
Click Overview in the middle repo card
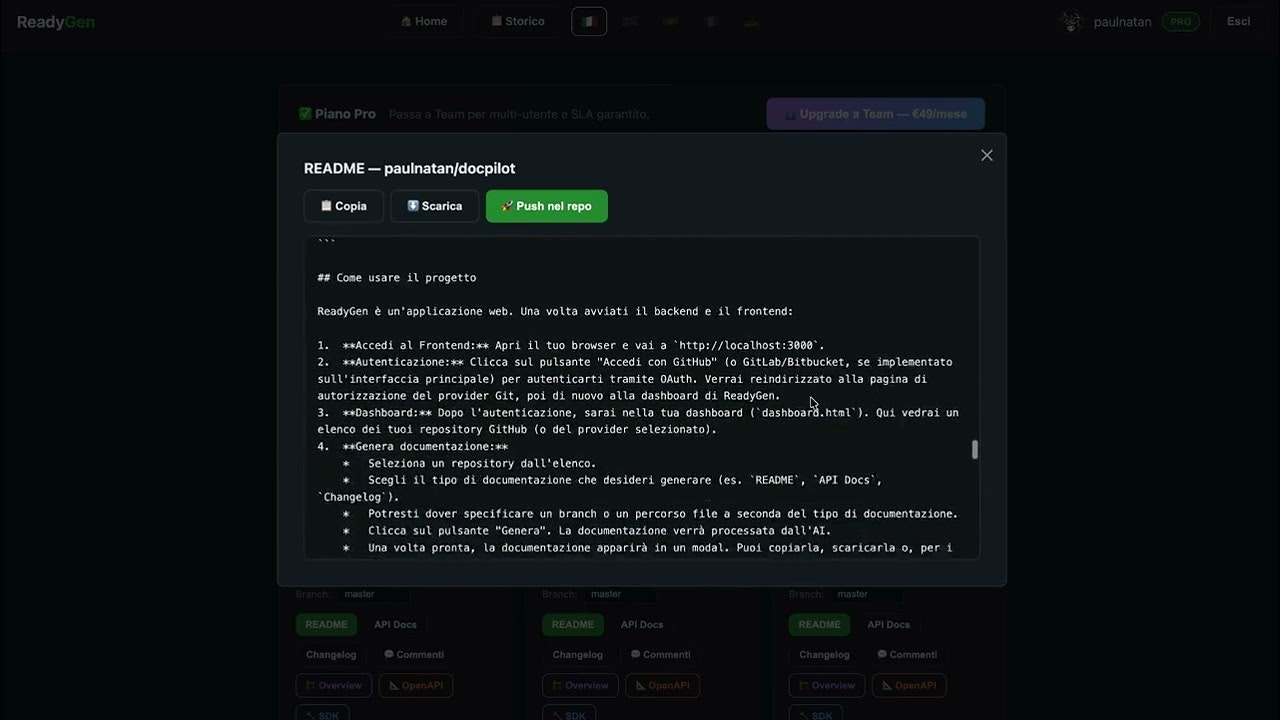(x=581, y=685)
